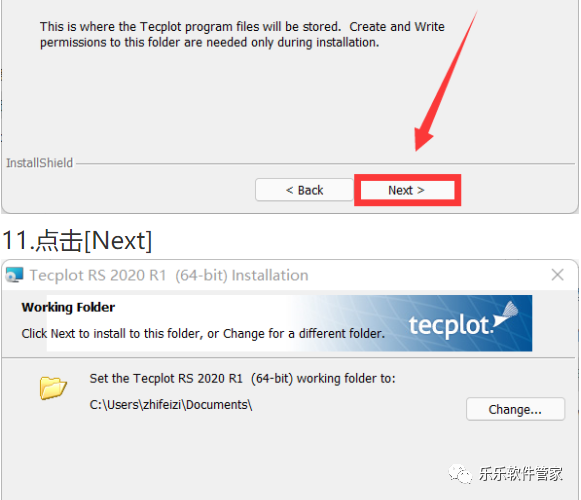The height and width of the screenshot is (500, 581).
Task: Click the separator line beside InstallShield
Action: 325,163
